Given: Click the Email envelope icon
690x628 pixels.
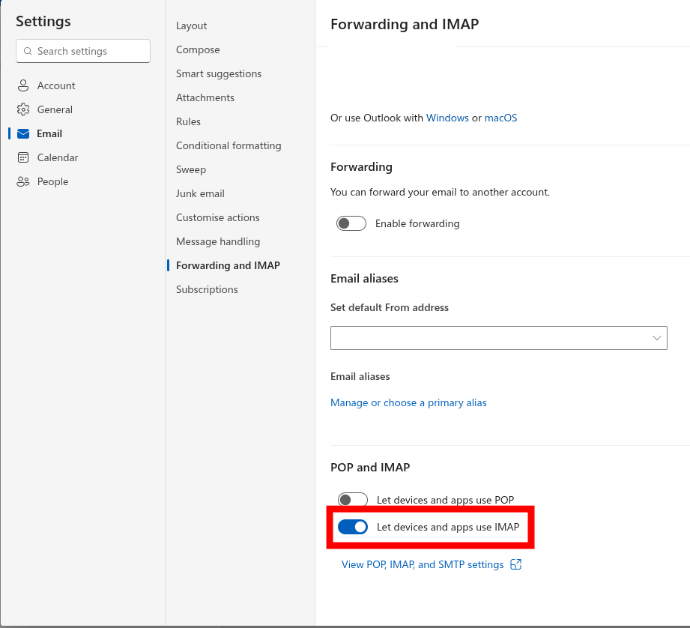Looking at the screenshot, I should (x=23, y=134).
